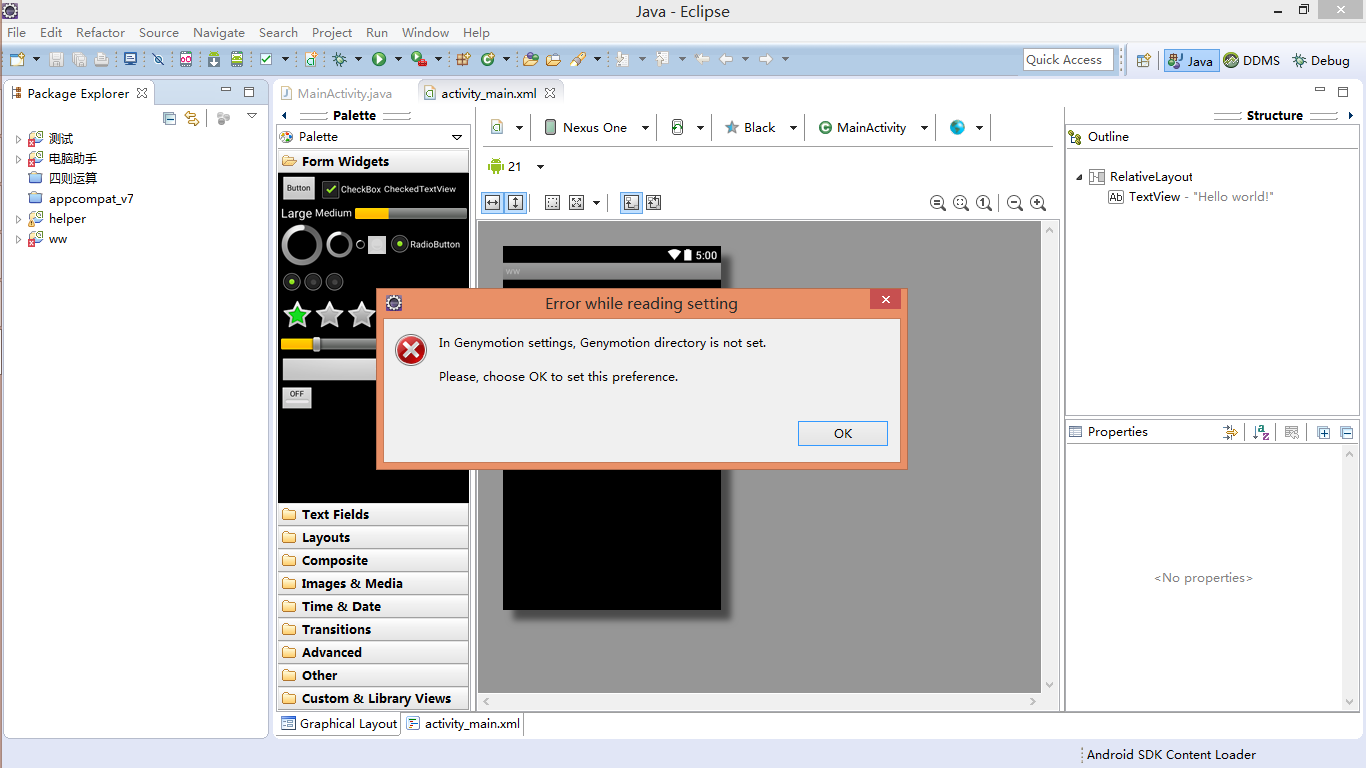The width and height of the screenshot is (1366, 768).
Task: Toggle fill height layout button
Action: [x=515, y=203]
